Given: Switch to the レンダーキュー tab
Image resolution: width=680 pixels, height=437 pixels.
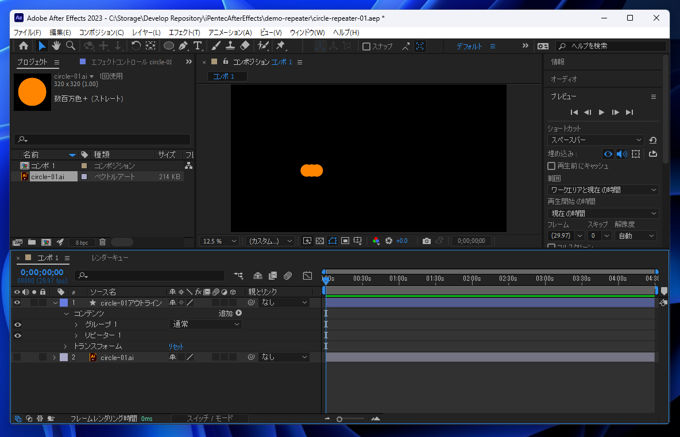Looking at the screenshot, I should 109,258.
